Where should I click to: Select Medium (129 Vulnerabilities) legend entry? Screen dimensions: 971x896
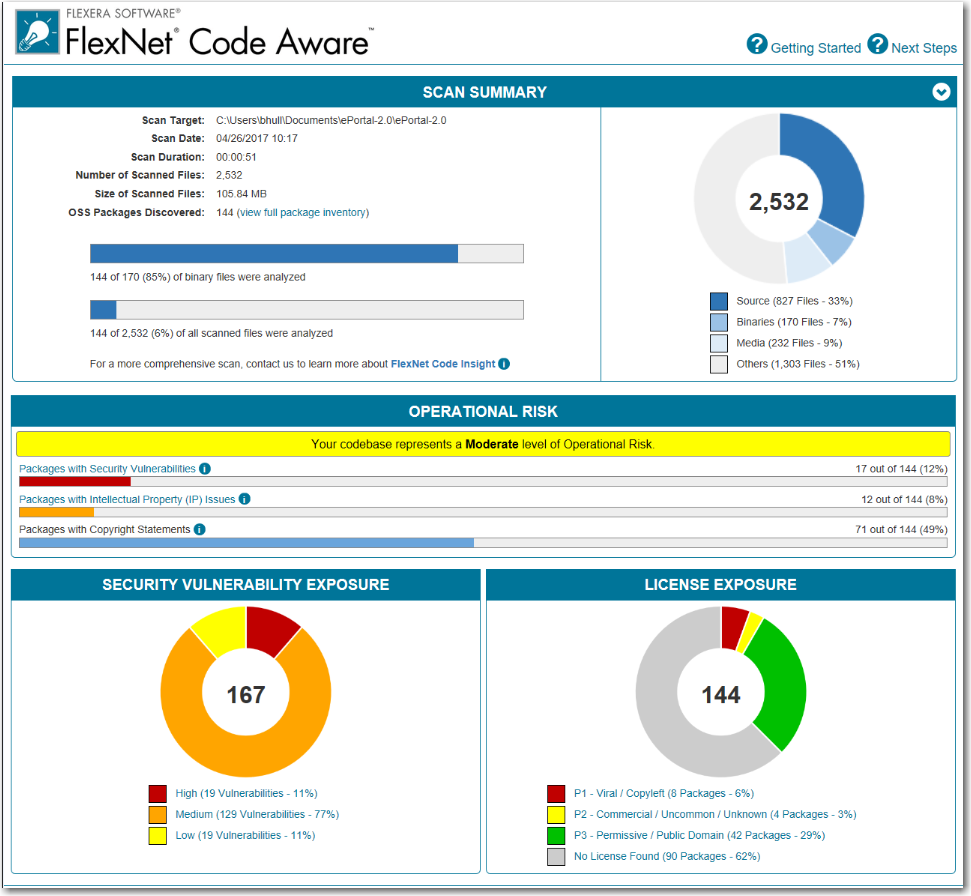click(x=245, y=814)
